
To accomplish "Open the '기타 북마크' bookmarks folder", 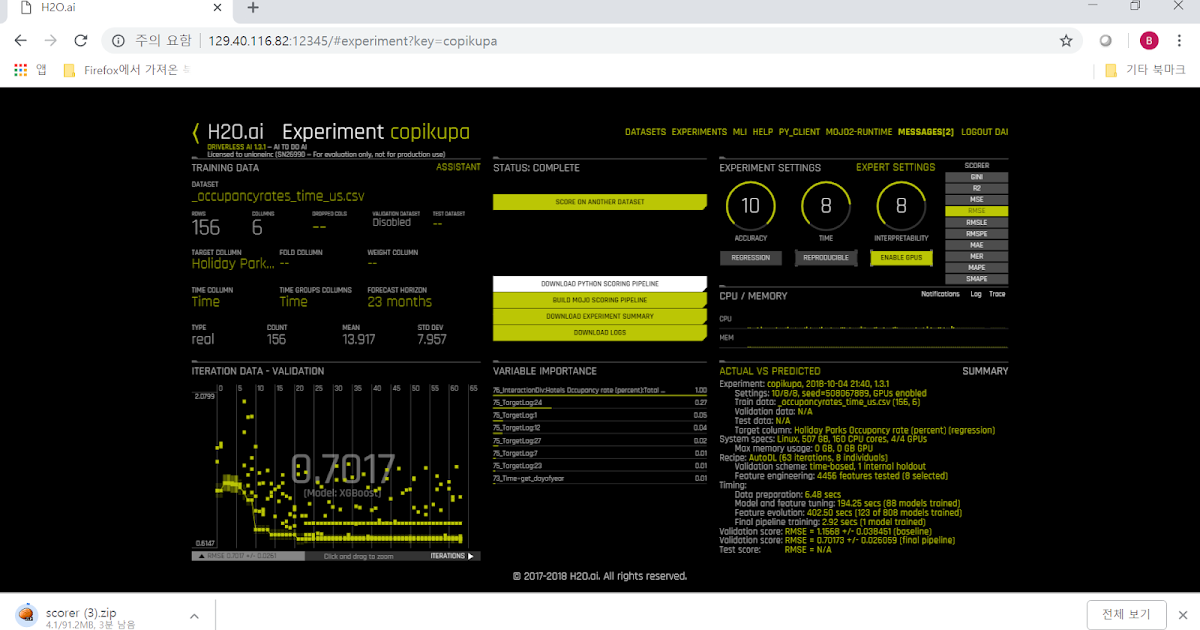I will pos(1146,70).
